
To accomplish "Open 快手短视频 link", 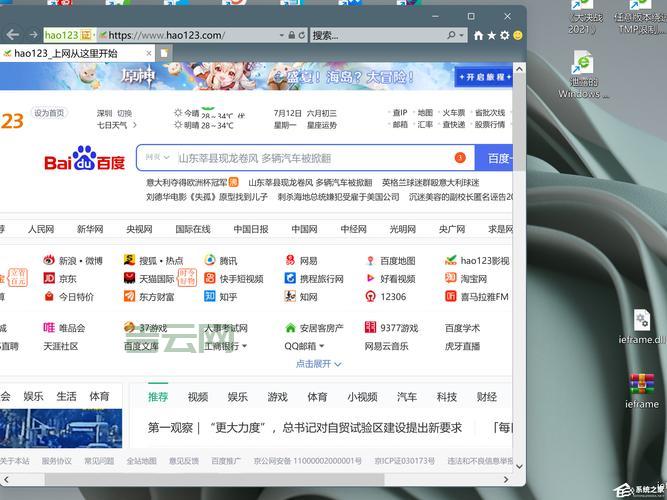I will pos(234,279).
